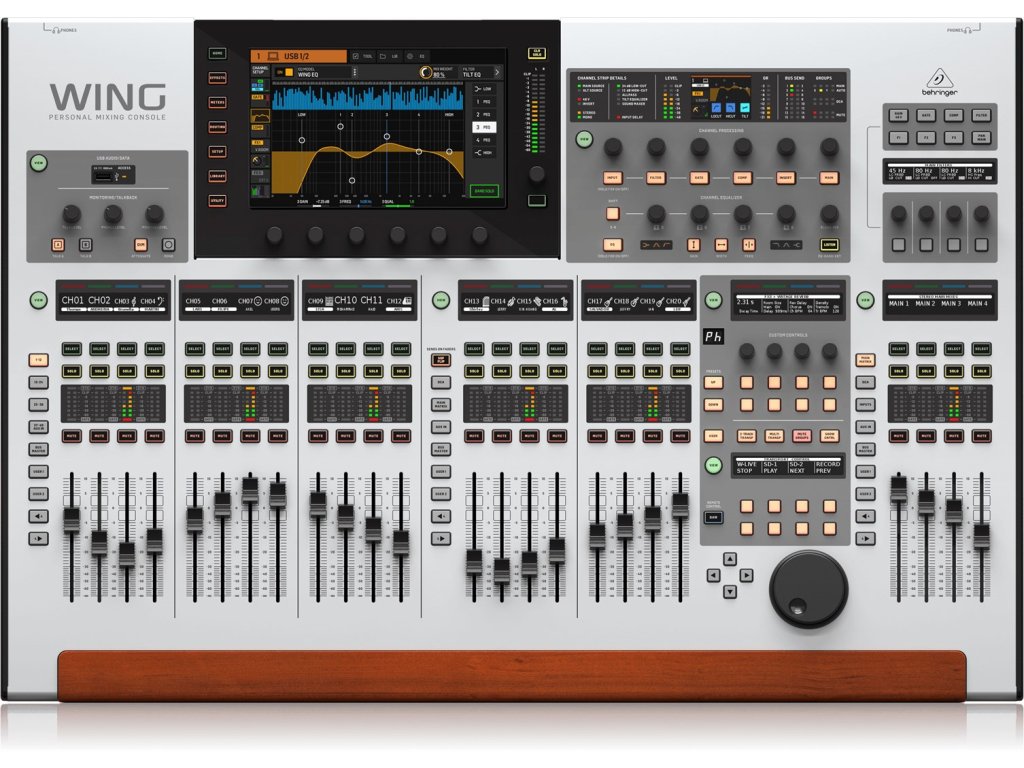Select the 3 PEQ band on touchscreen
1024x768 pixels.
click(x=484, y=127)
